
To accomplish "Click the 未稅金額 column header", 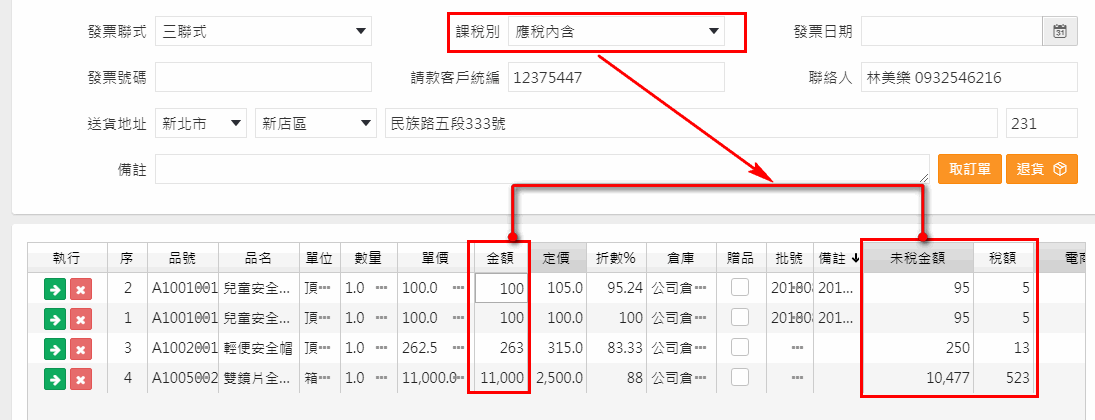I will pos(918,258).
